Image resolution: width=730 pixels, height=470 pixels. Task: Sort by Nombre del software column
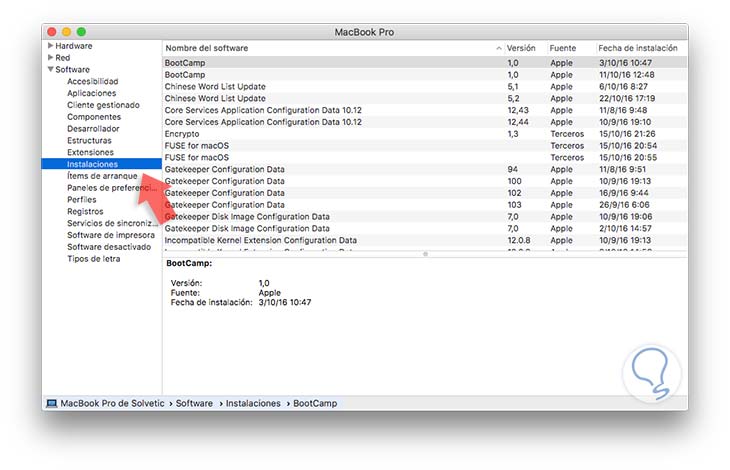[207, 48]
